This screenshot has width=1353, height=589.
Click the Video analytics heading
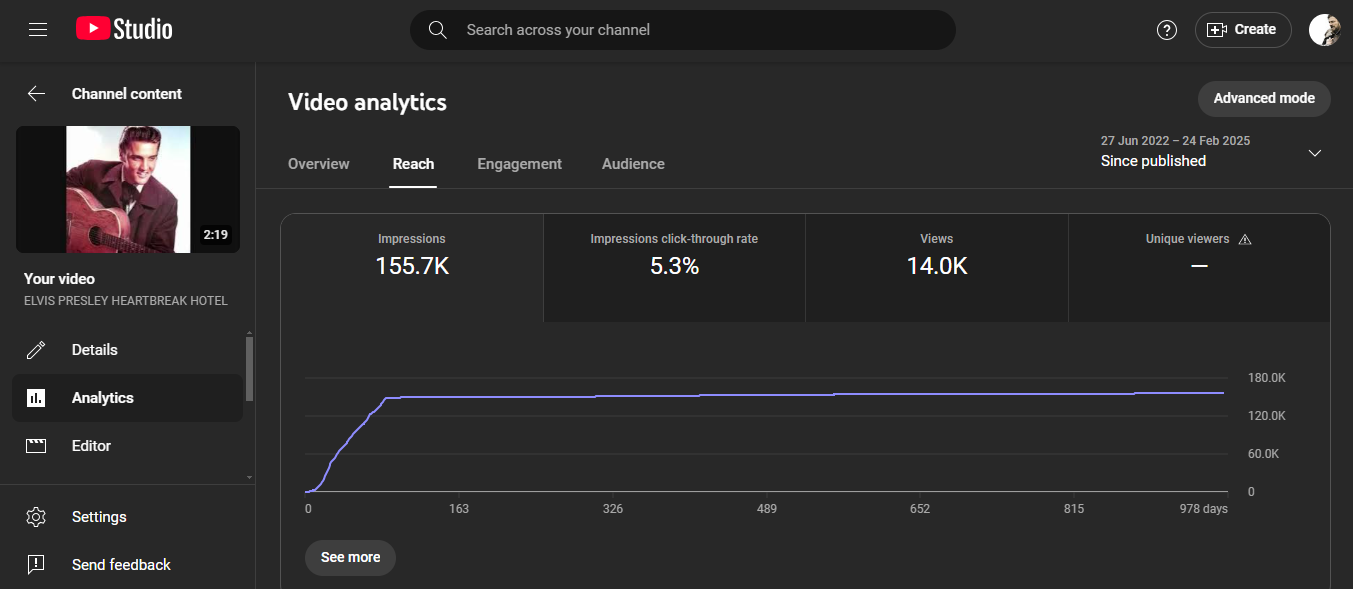367,102
